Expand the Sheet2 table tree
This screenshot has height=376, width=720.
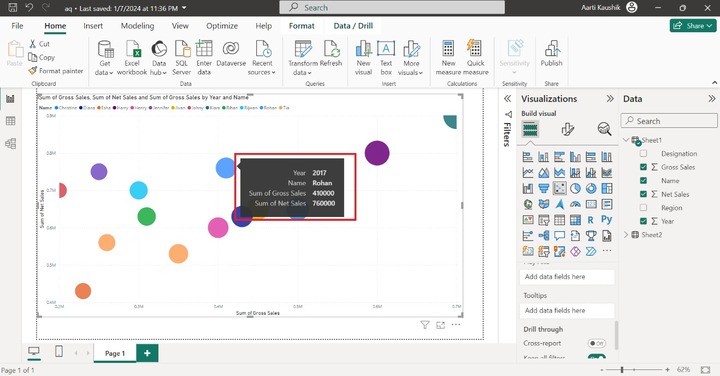[626, 235]
